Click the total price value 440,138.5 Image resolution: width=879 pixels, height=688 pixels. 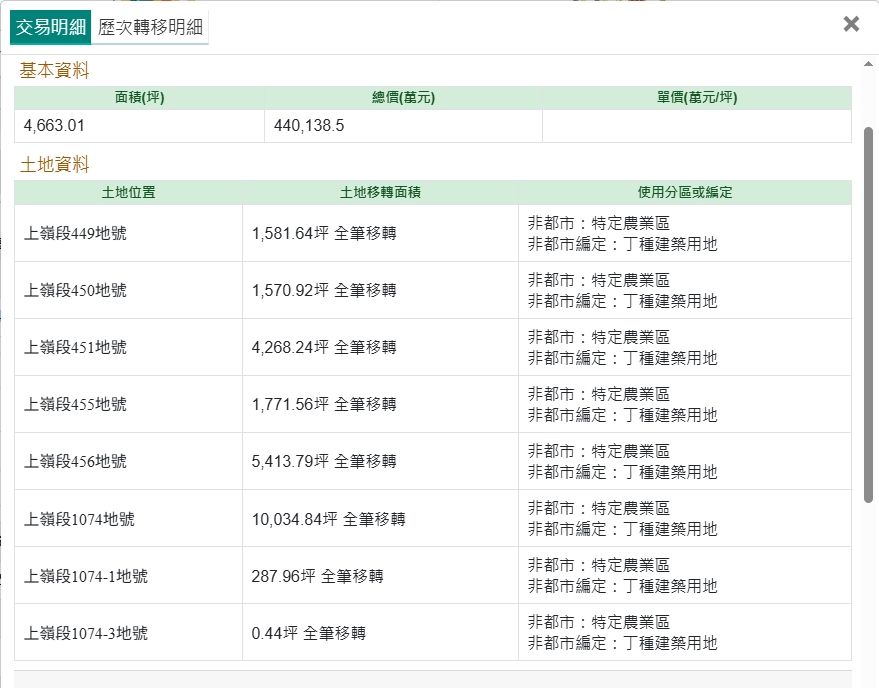308,126
